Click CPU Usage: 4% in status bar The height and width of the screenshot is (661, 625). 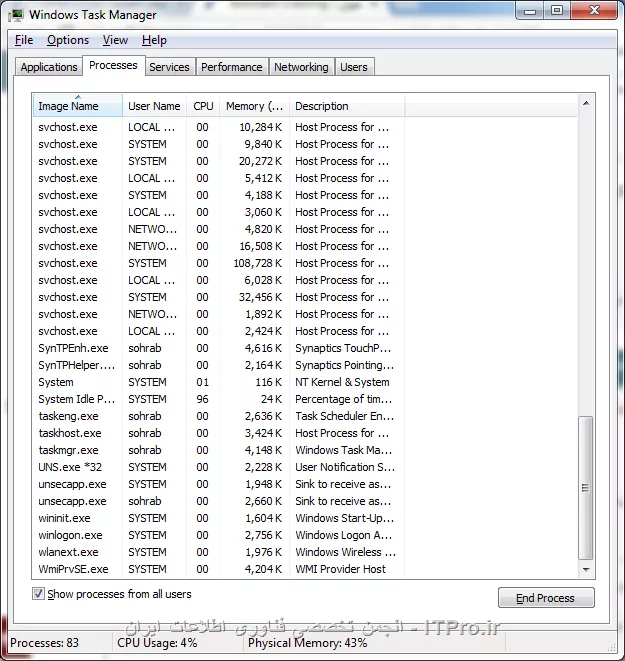tap(157, 643)
